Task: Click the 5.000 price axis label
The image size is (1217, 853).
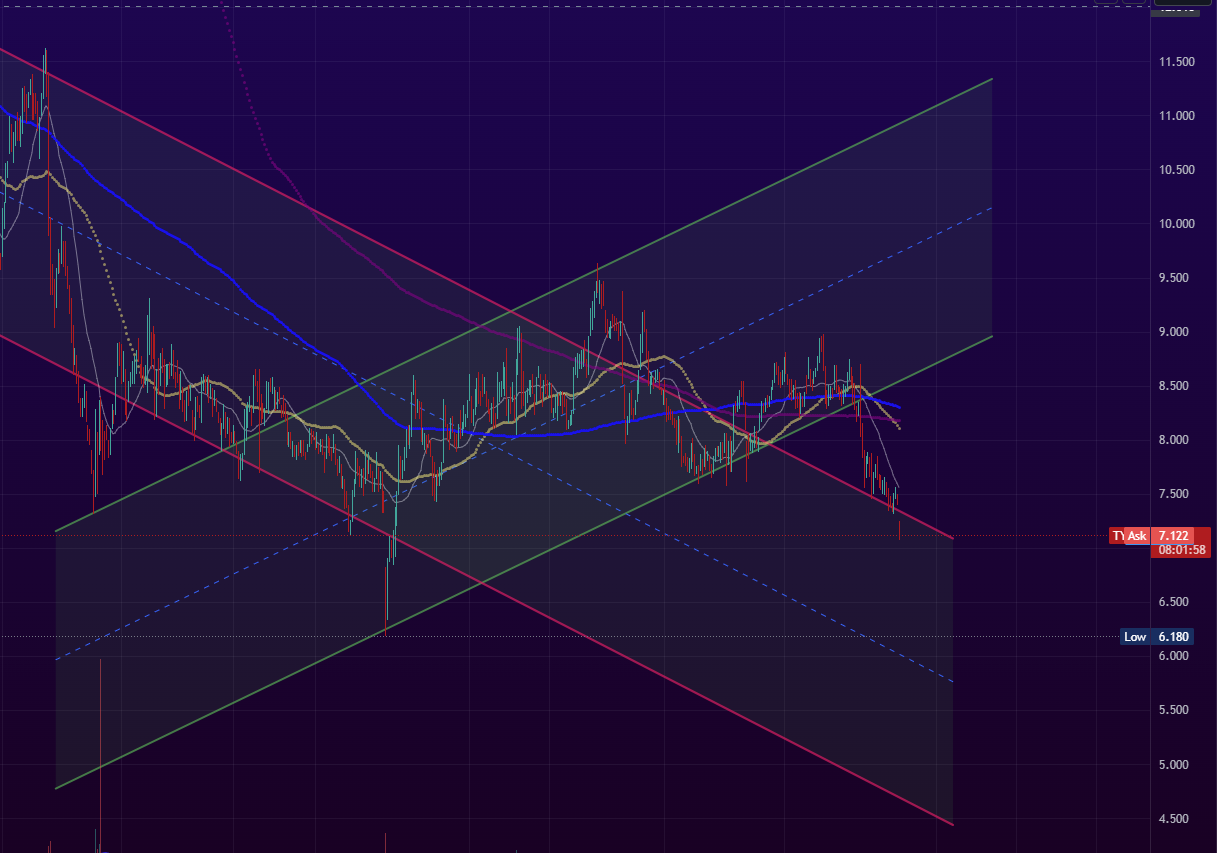Action: (x=1176, y=764)
